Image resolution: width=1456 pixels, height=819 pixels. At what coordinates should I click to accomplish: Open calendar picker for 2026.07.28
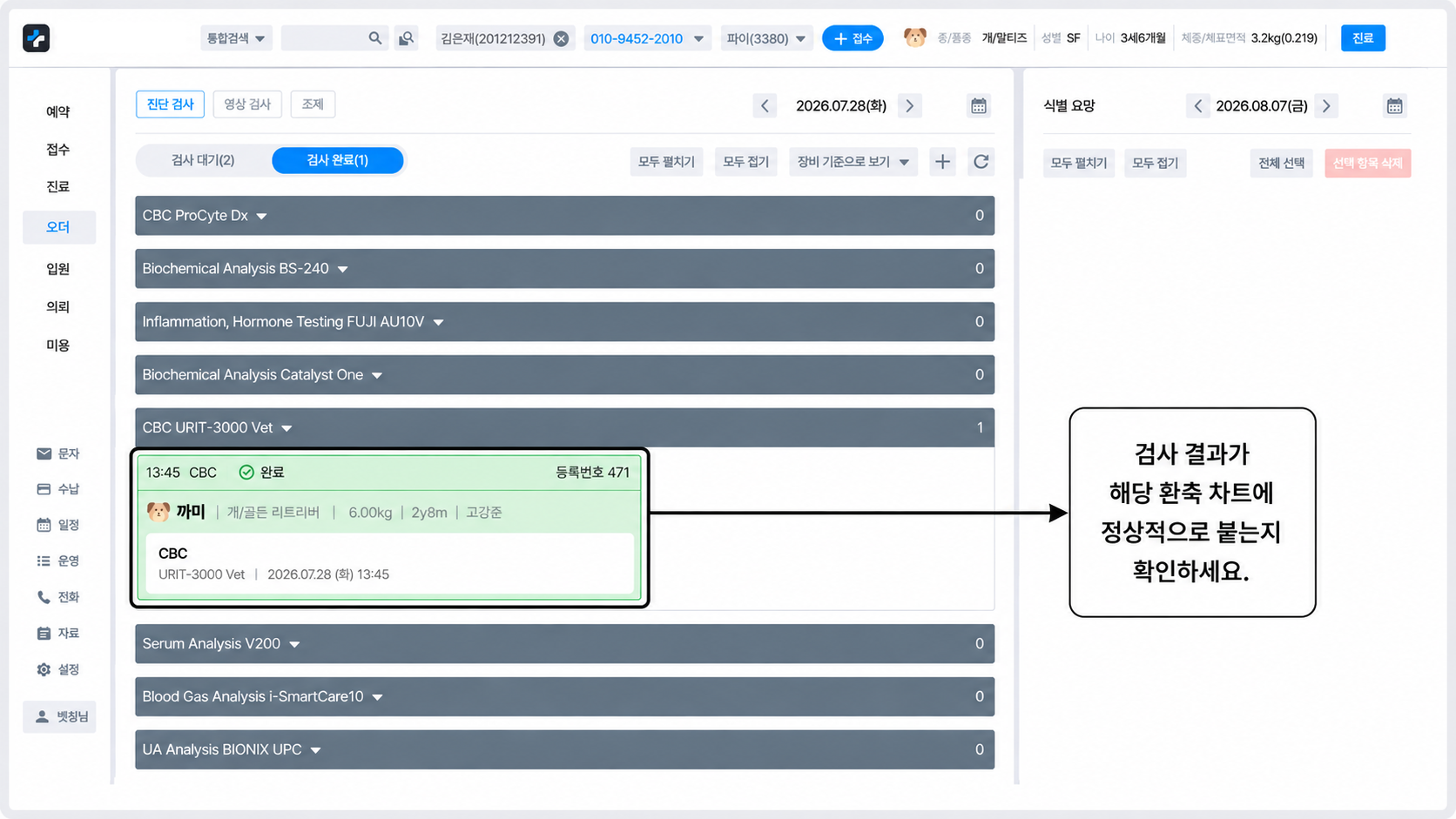[979, 106]
